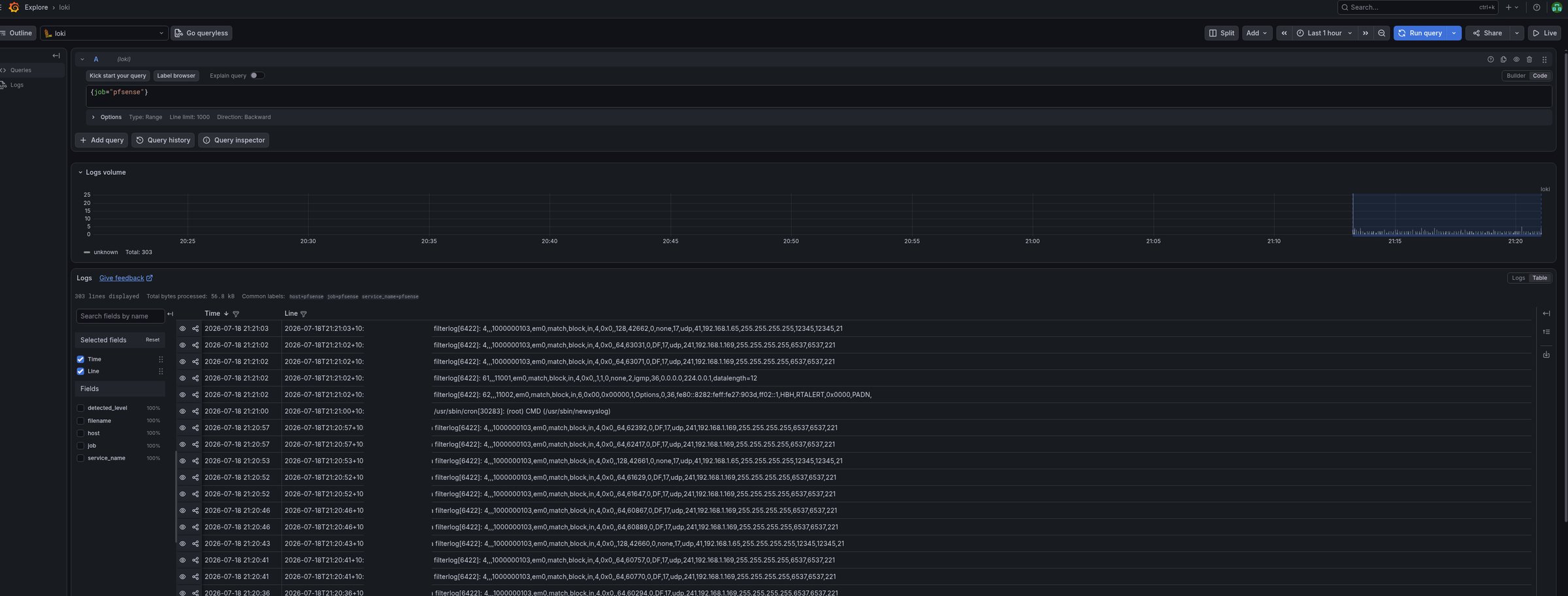The image size is (1568, 596).
Task: Shift time range forwards with double-right arrows
Action: point(1365,33)
